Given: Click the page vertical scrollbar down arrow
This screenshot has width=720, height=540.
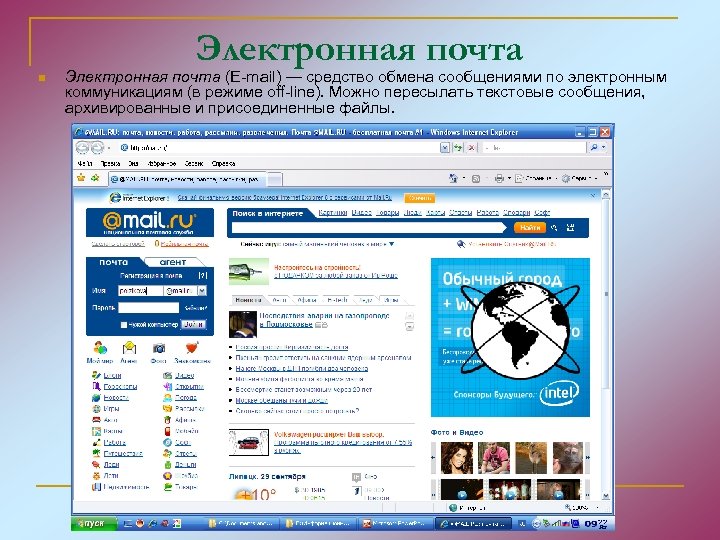Looking at the screenshot, I should coord(606,496).
